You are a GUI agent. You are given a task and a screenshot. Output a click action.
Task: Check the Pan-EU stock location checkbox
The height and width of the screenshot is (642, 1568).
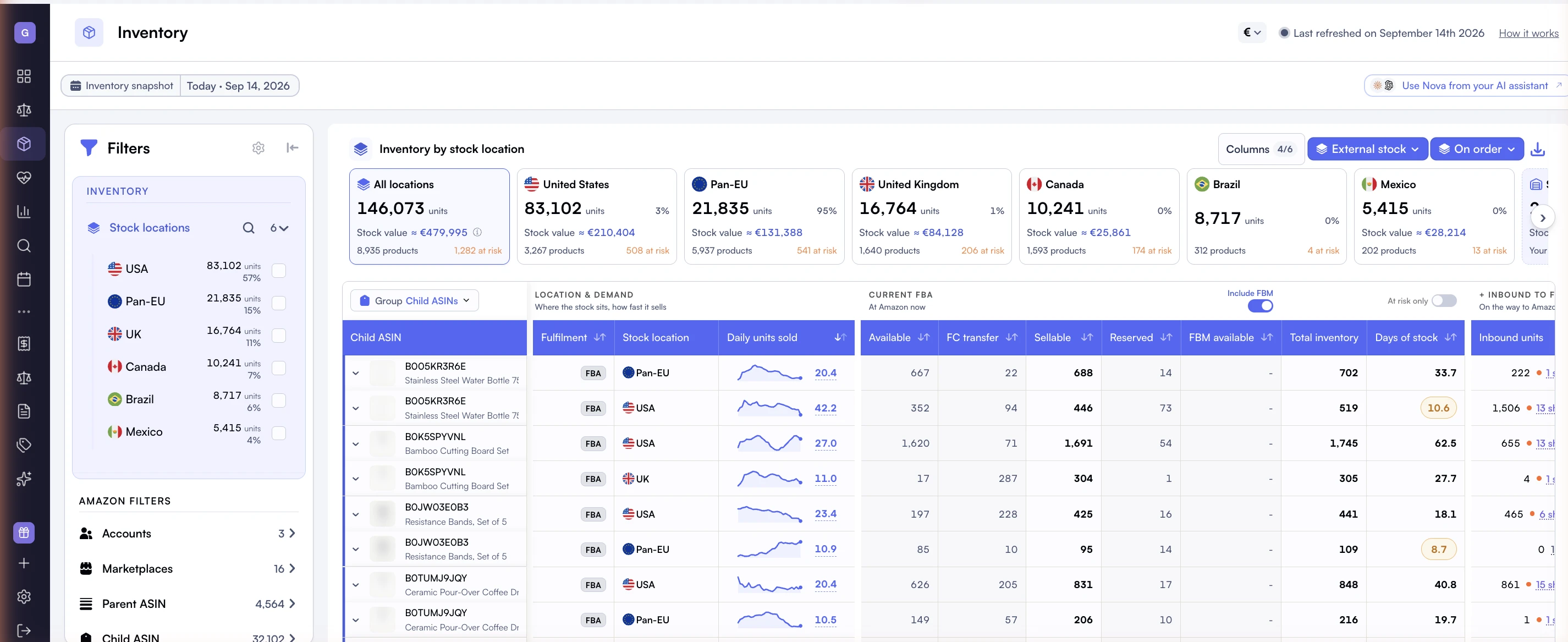[279, 303]
